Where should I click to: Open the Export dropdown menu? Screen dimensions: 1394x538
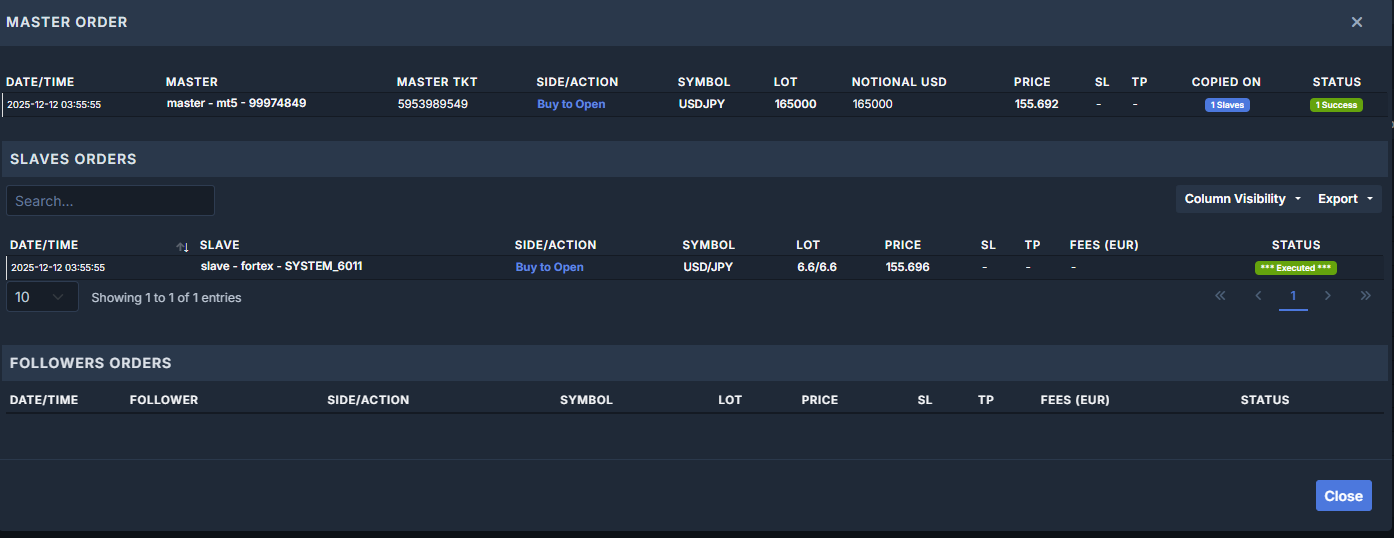[1345, 199]
